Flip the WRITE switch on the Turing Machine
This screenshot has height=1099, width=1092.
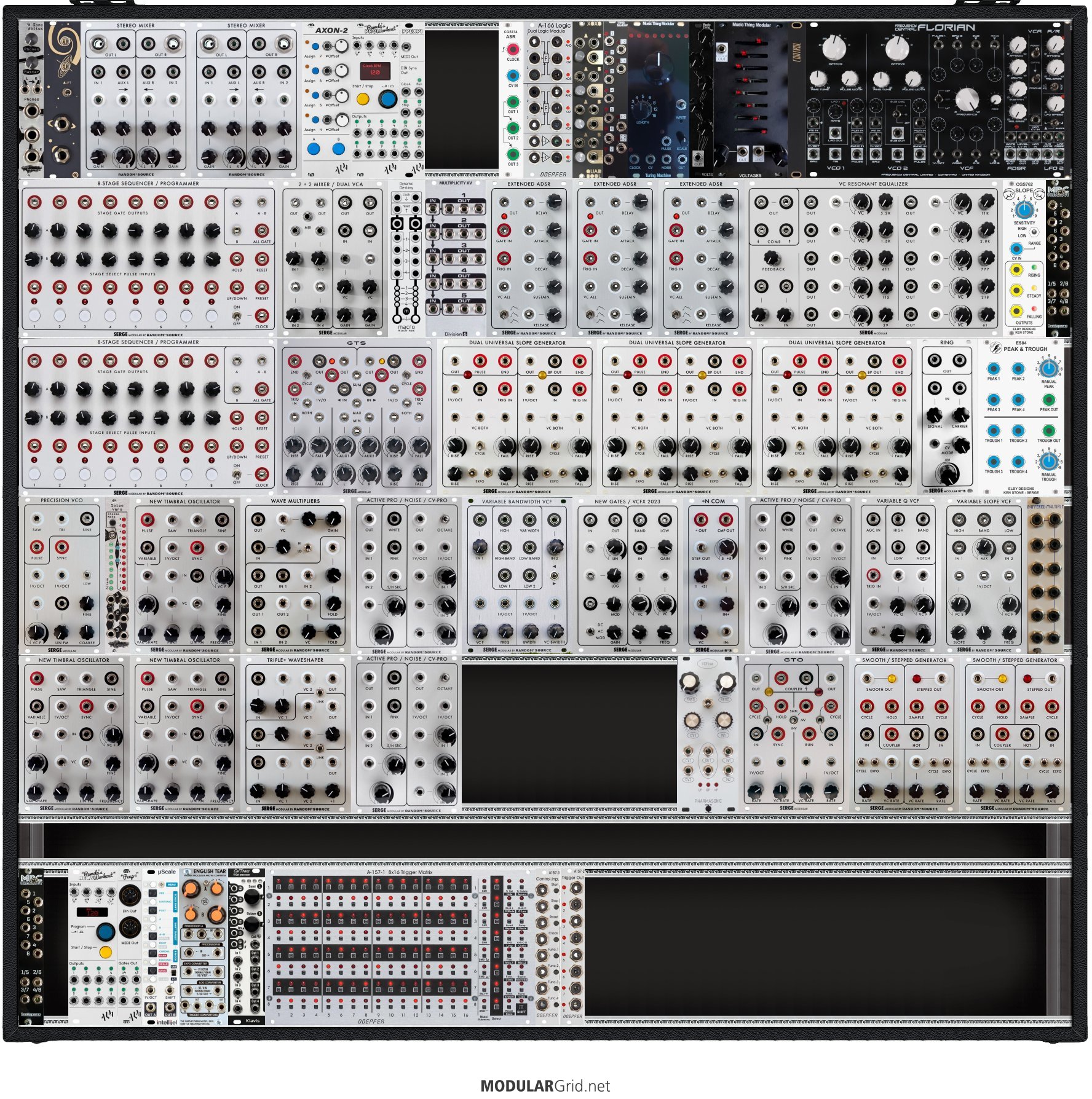pyautogui.click(x=681, y=106)
